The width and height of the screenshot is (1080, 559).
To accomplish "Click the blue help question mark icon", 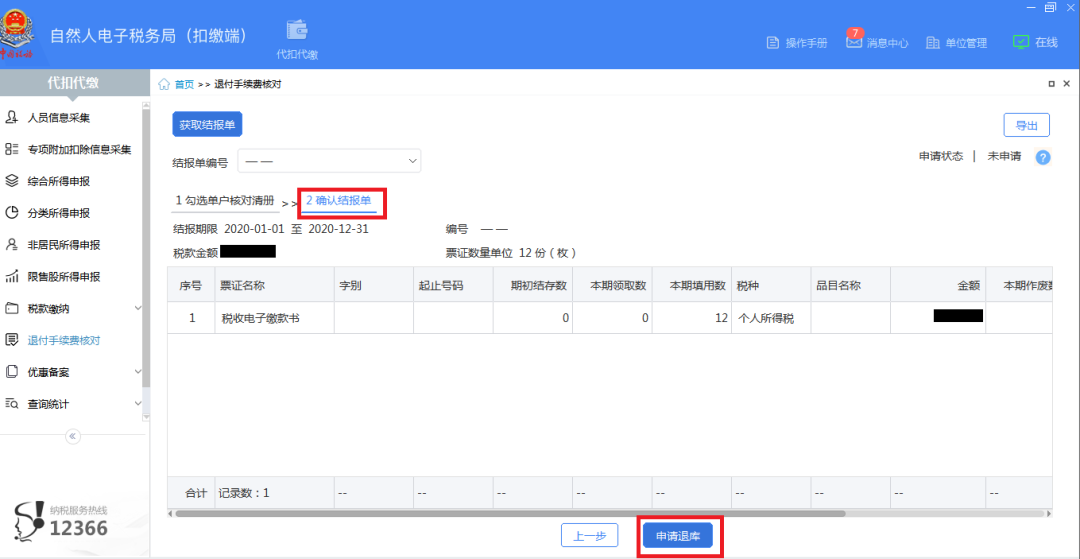I will tap(1043, 157).
